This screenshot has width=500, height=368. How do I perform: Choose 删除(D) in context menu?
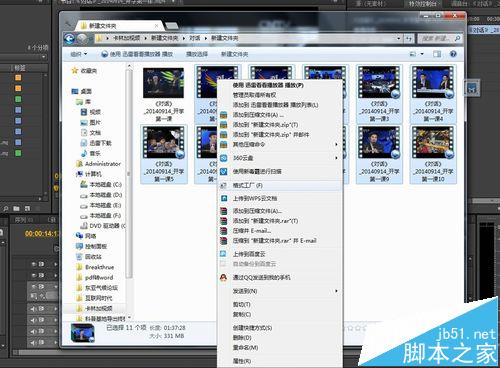242,338
